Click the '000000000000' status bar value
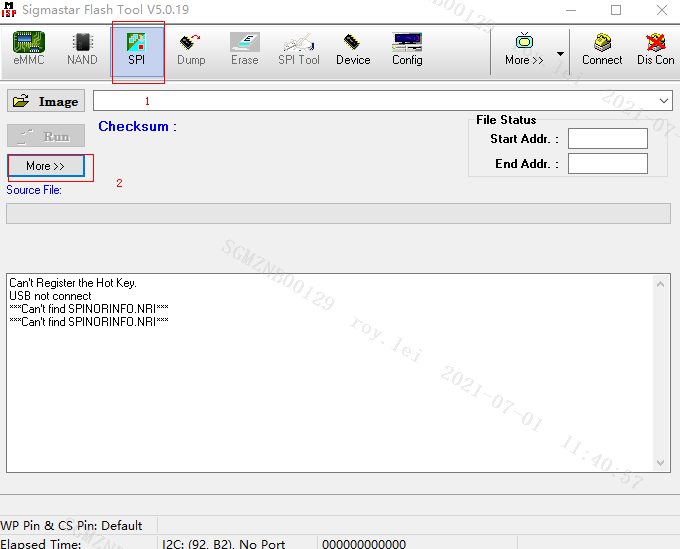Screen dimensions: 680x549 364,544
